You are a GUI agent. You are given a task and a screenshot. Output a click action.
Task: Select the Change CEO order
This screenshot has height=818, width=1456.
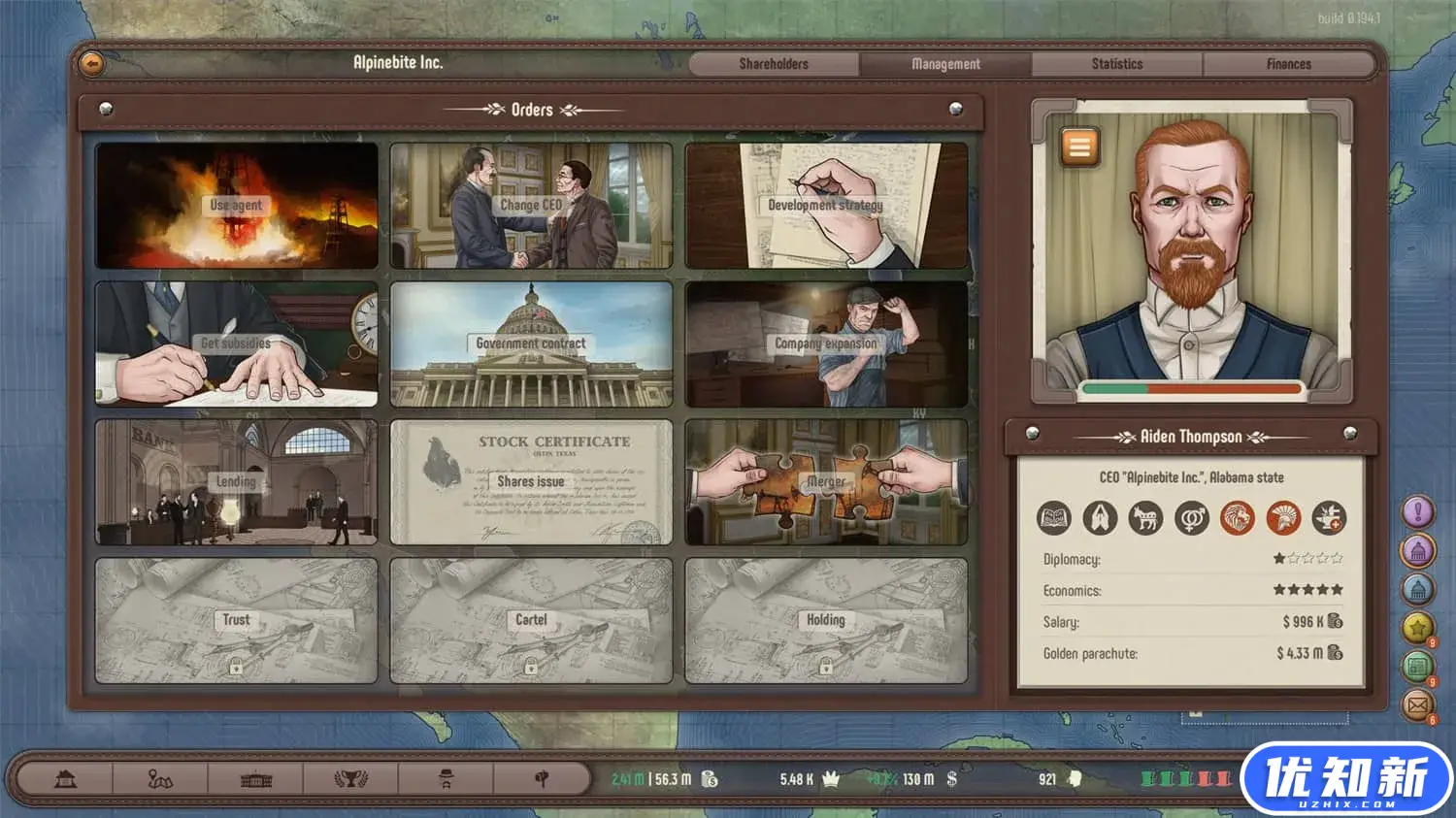tap(531, 206)
